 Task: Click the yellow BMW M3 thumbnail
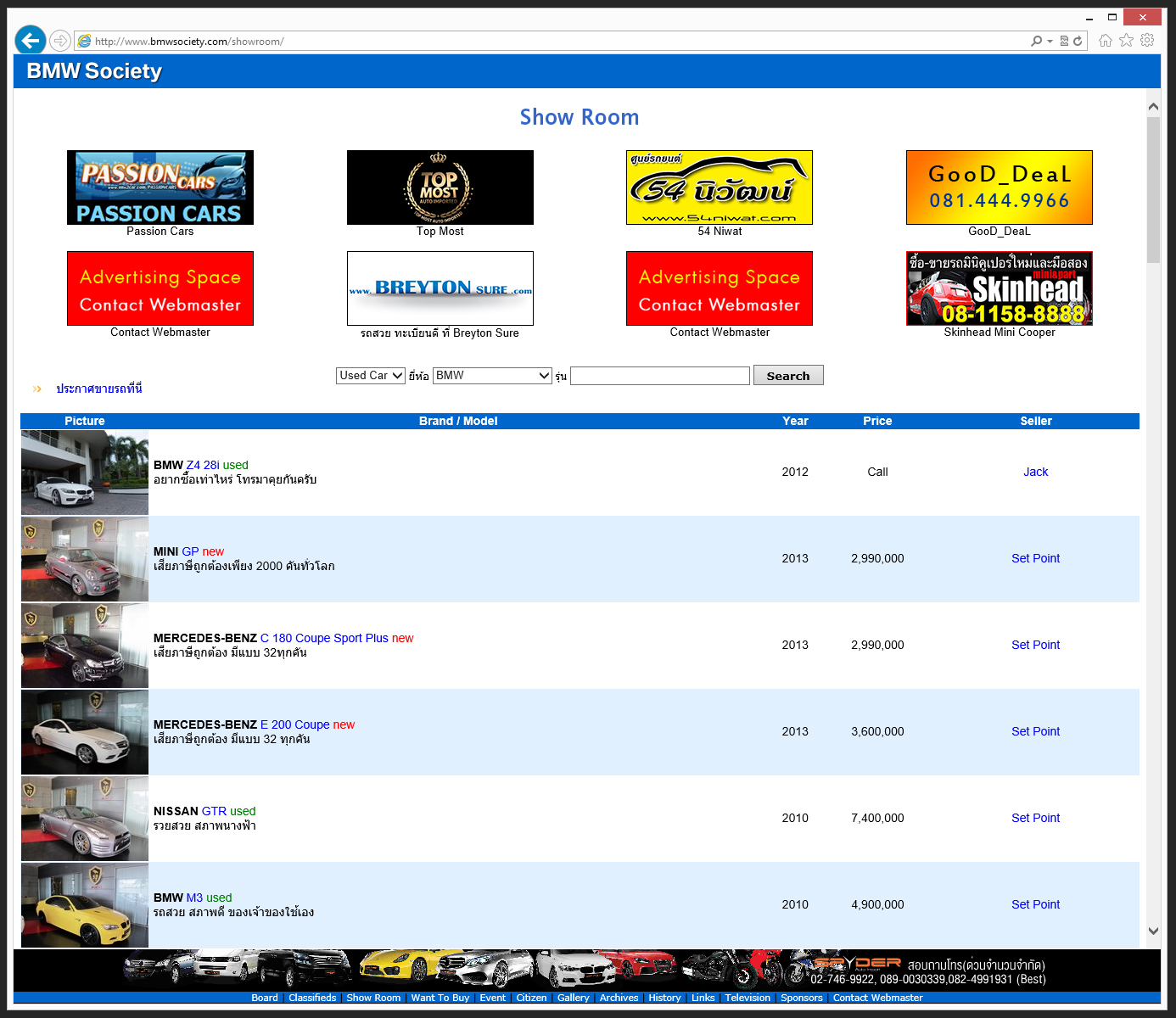click(85, 905)
